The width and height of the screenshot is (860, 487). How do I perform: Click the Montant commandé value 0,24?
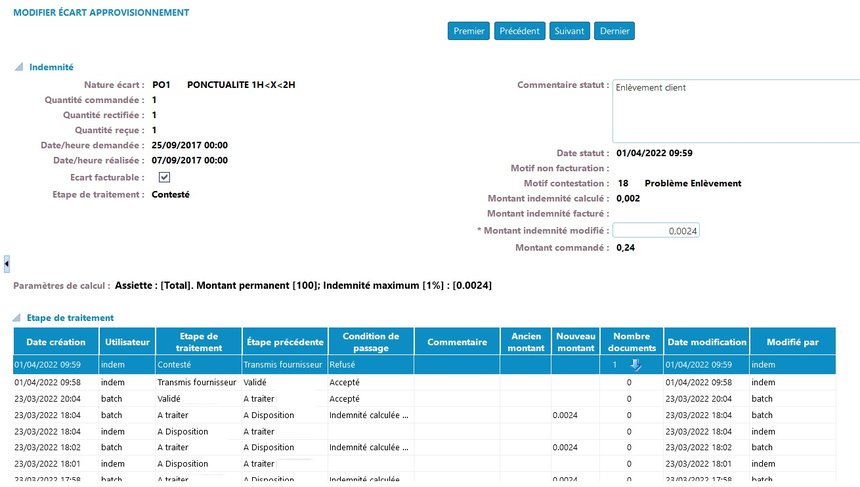tap(625, 247)
